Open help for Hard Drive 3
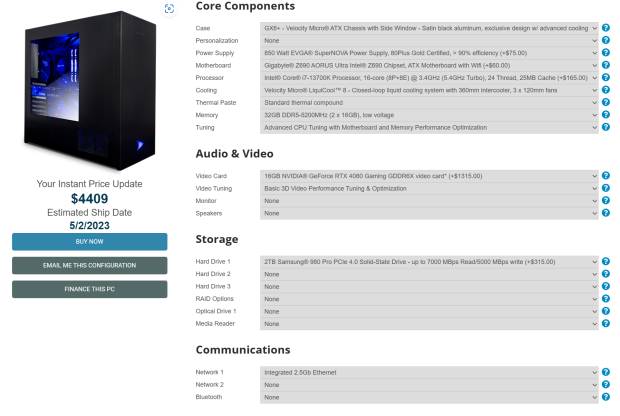620x416 pixels. tap(605, 286)
